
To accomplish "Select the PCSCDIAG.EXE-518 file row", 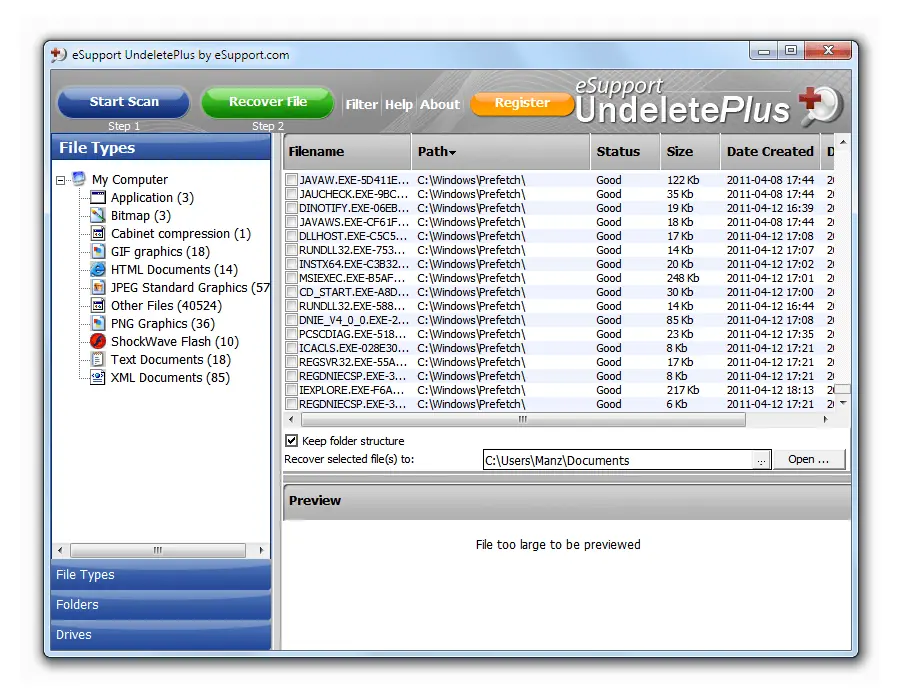I will tap(560, 334).
